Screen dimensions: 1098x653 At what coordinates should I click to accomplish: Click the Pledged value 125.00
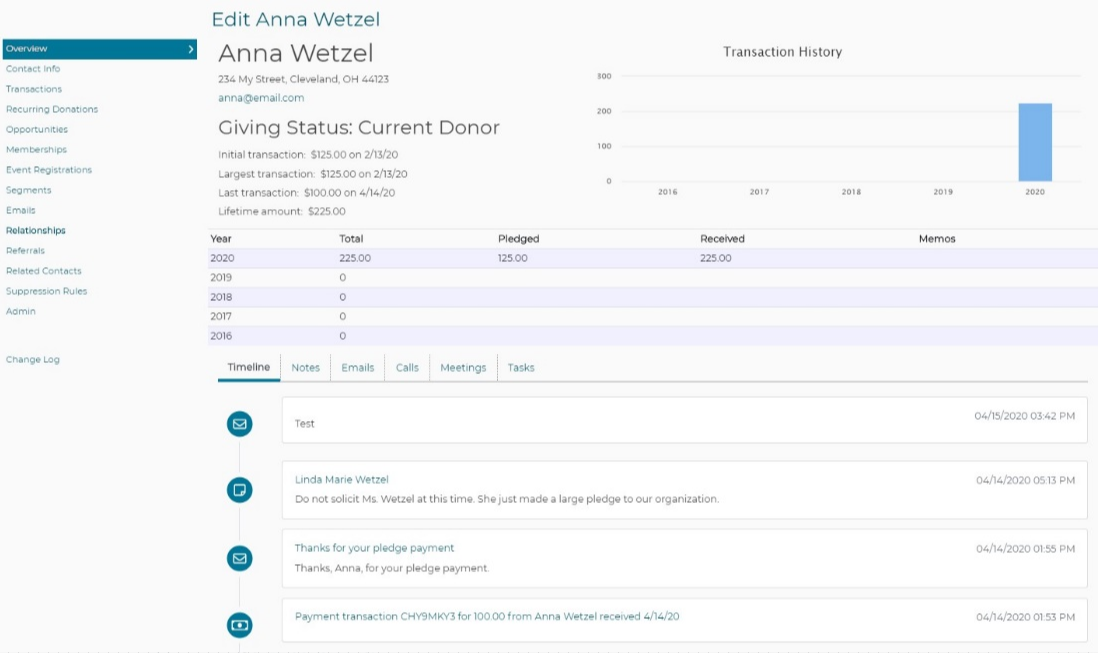(x=513, y=258)
